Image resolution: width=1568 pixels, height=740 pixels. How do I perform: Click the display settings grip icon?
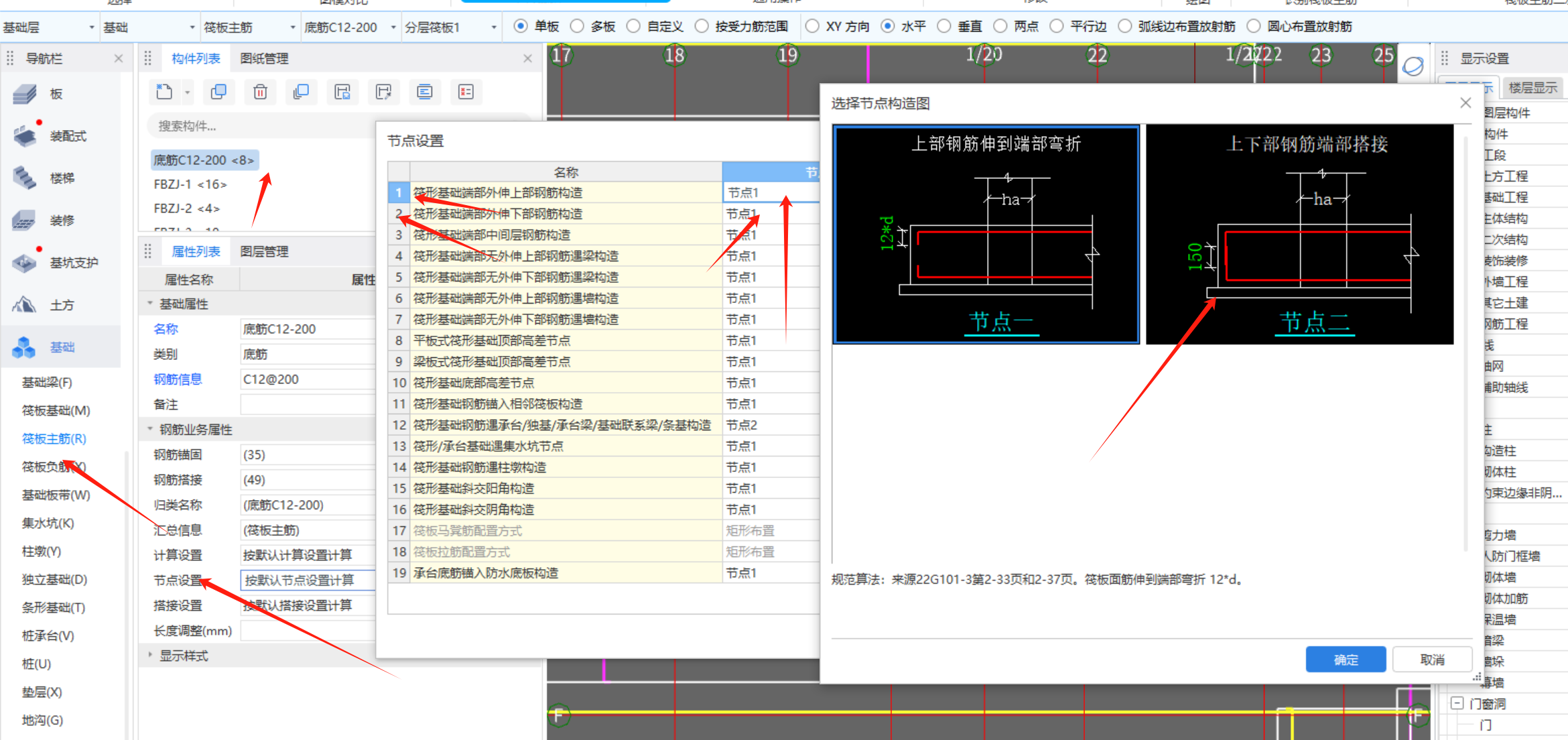point(1445,58)
